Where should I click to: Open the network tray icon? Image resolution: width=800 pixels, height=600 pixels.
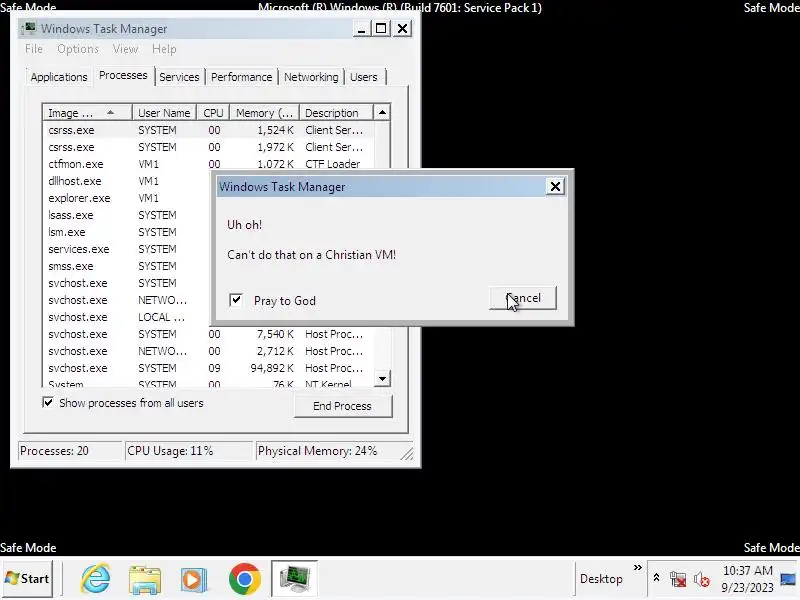(678, 580)
